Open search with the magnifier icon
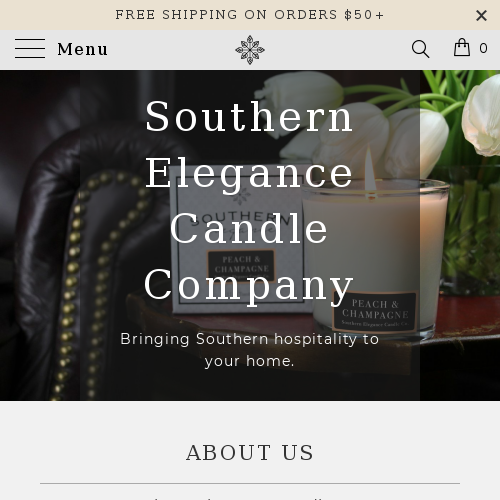500x500 pixels. coord(420,49)
